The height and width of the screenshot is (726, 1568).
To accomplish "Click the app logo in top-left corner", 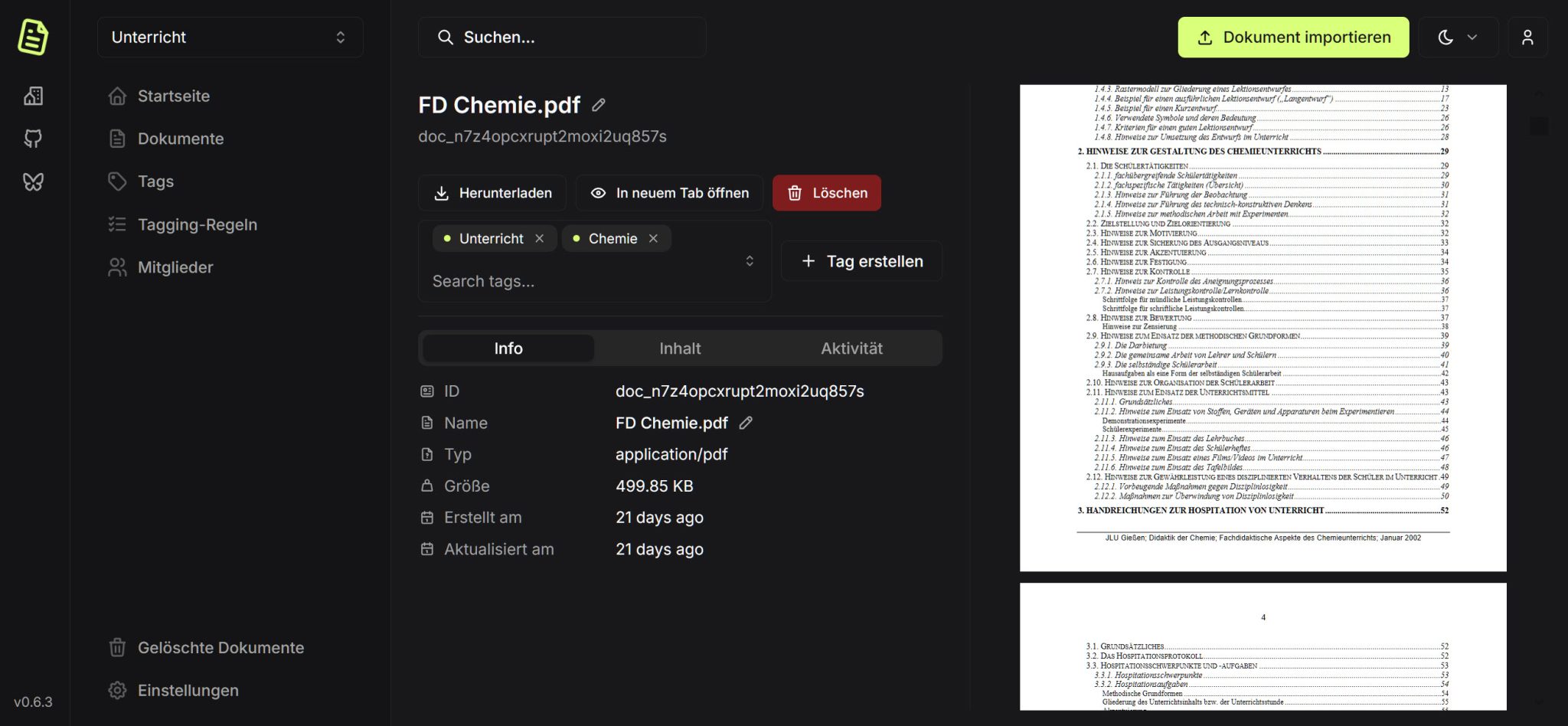I will click(33, 37).
